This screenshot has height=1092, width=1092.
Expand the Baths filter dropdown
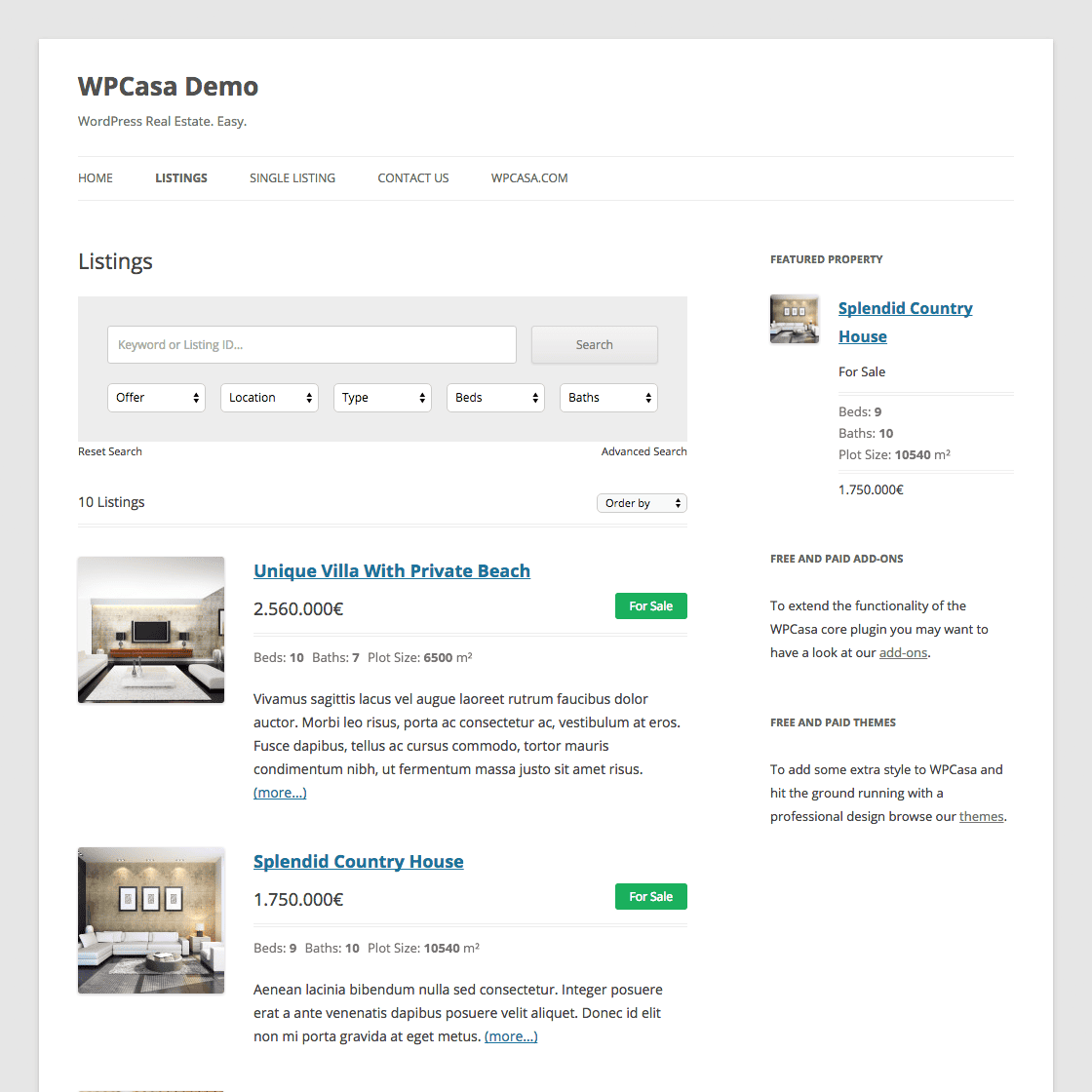608,397
